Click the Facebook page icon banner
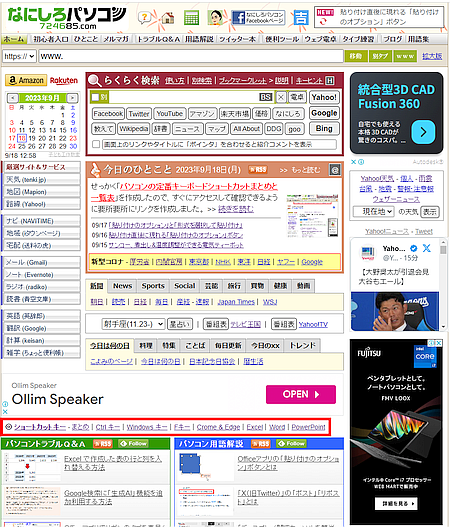The height and width of the screenshot is (527, 450). point(258,17)
